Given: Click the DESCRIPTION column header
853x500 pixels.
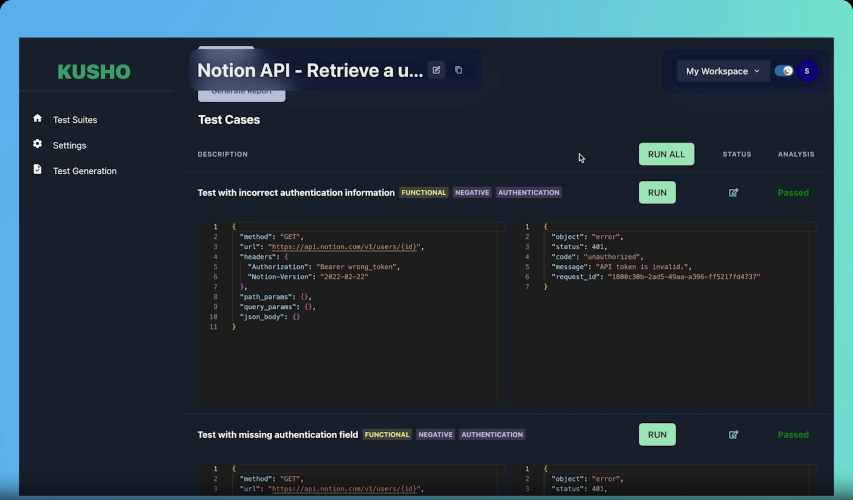Looking at the screenshot, I should point(222,155).
